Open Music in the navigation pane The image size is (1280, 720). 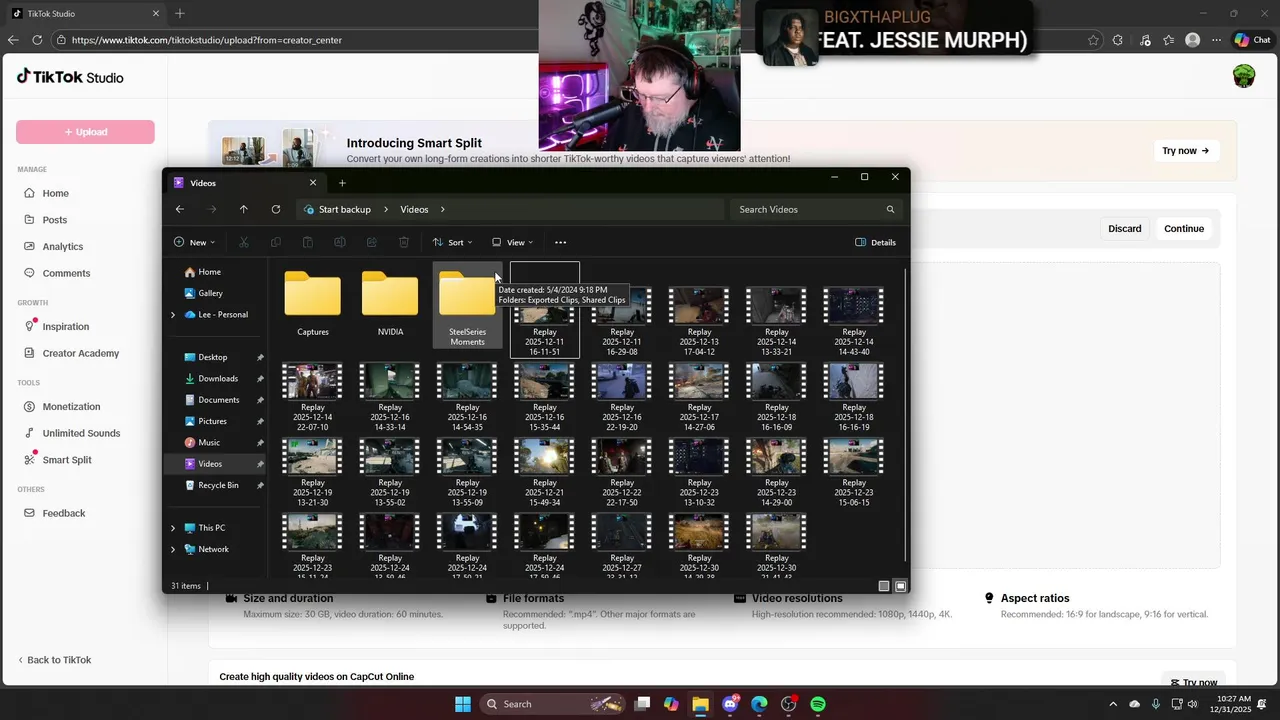click(x=209, y=442)
